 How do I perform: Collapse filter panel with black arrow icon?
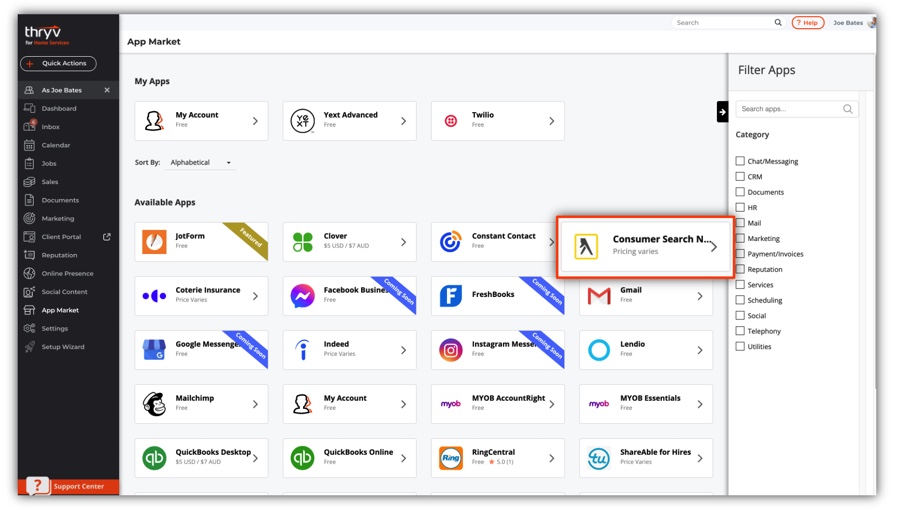point(722,112)
